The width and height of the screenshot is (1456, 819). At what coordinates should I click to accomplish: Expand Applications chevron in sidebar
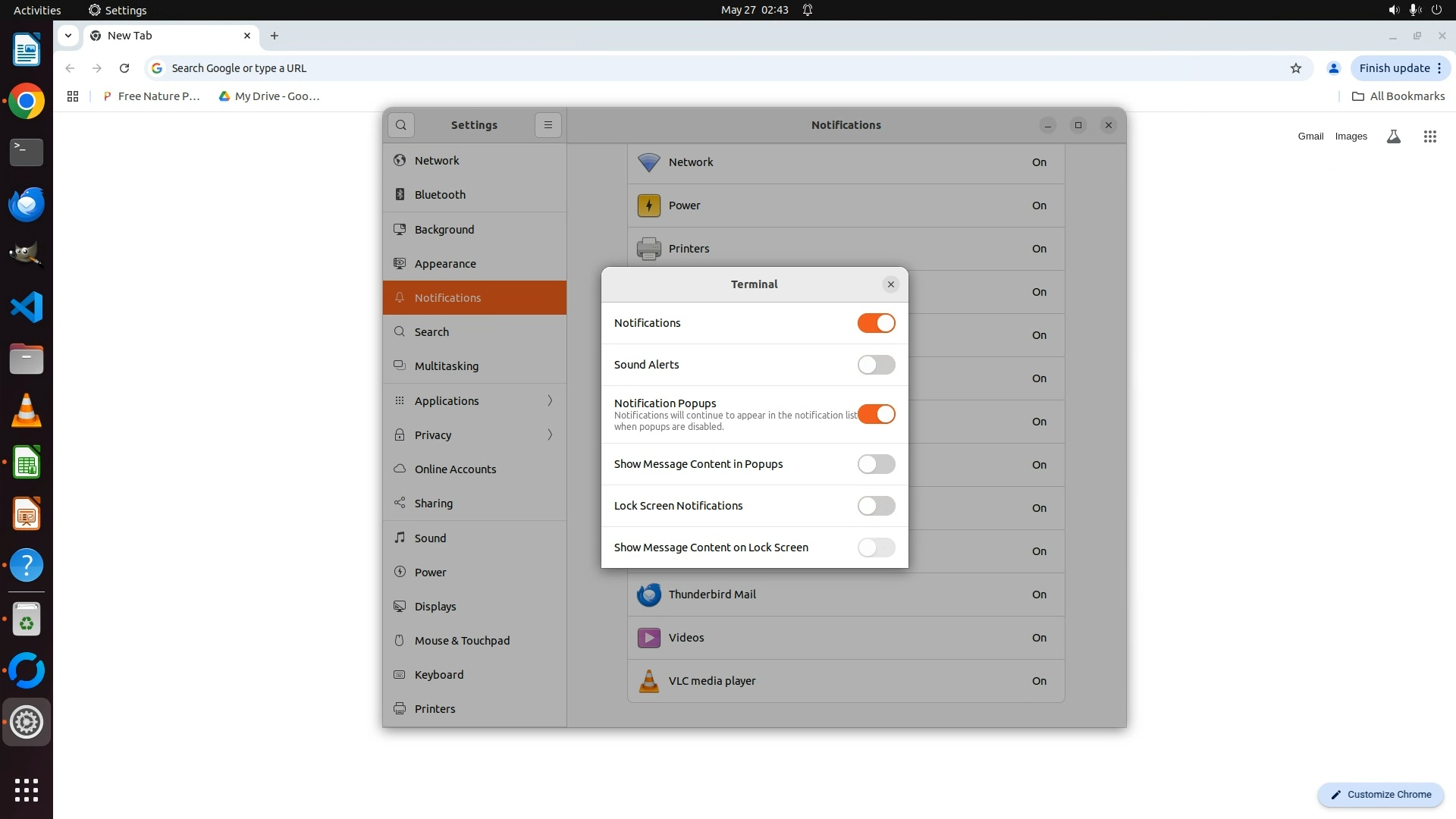pos(550,400)
